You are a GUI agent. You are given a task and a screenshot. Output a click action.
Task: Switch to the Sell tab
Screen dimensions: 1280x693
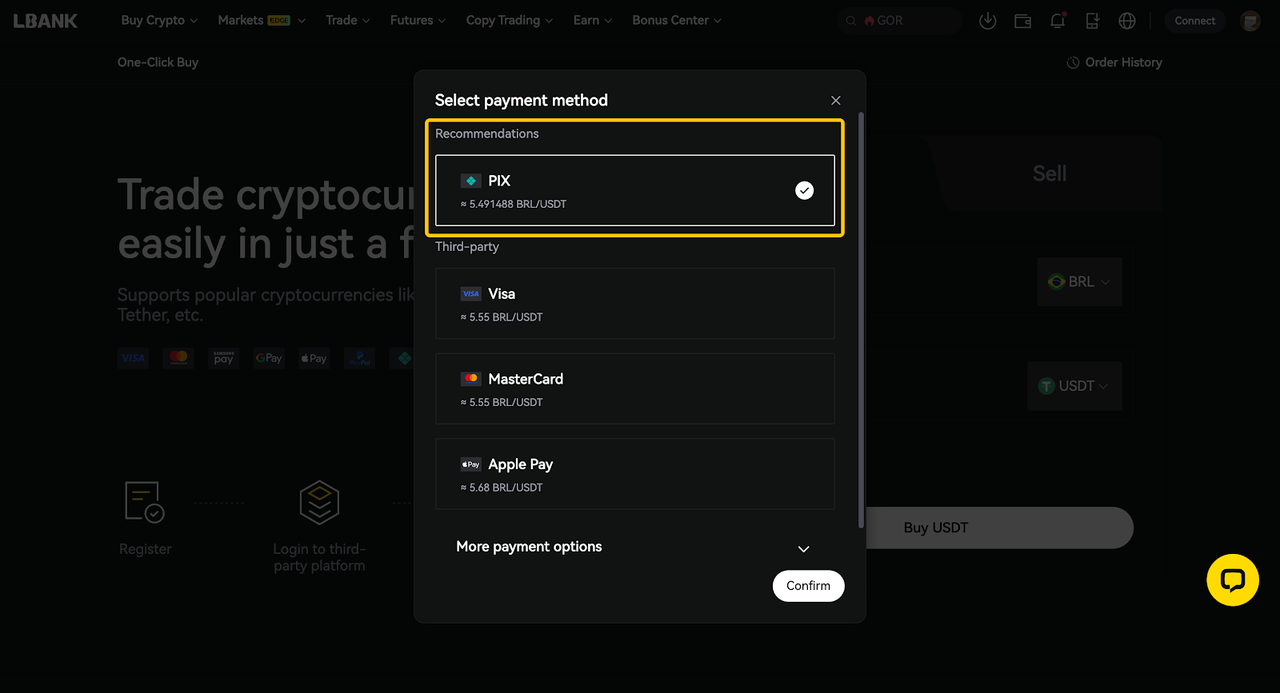point(1049,173)
